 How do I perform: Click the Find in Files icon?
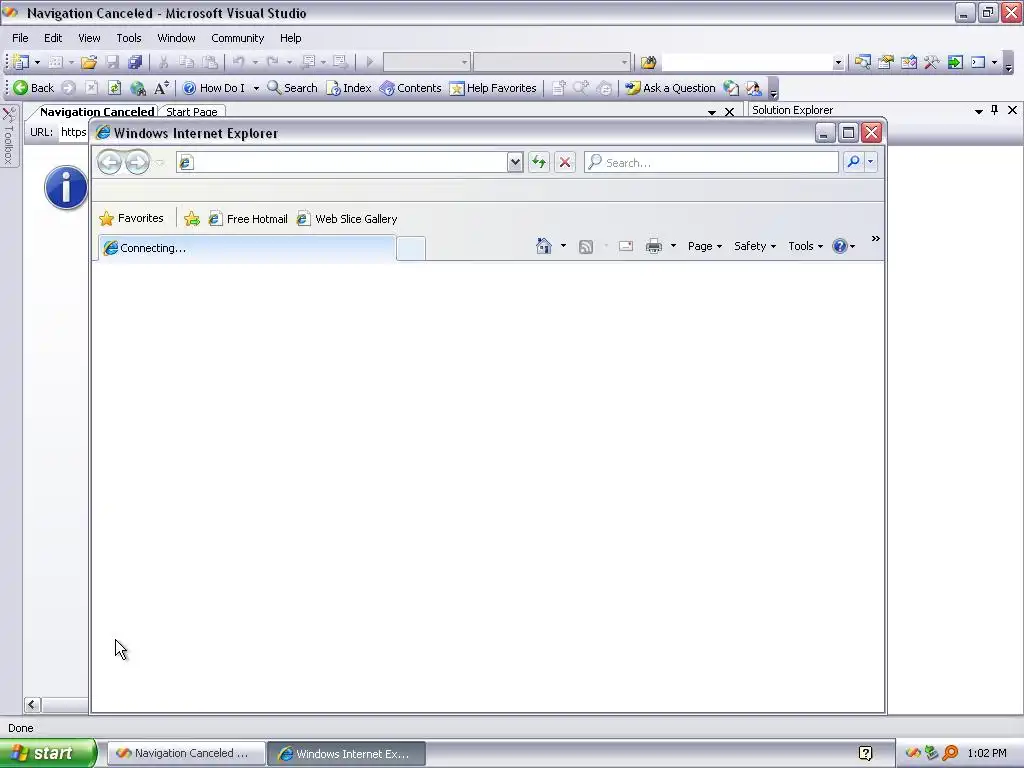[648, 62]
